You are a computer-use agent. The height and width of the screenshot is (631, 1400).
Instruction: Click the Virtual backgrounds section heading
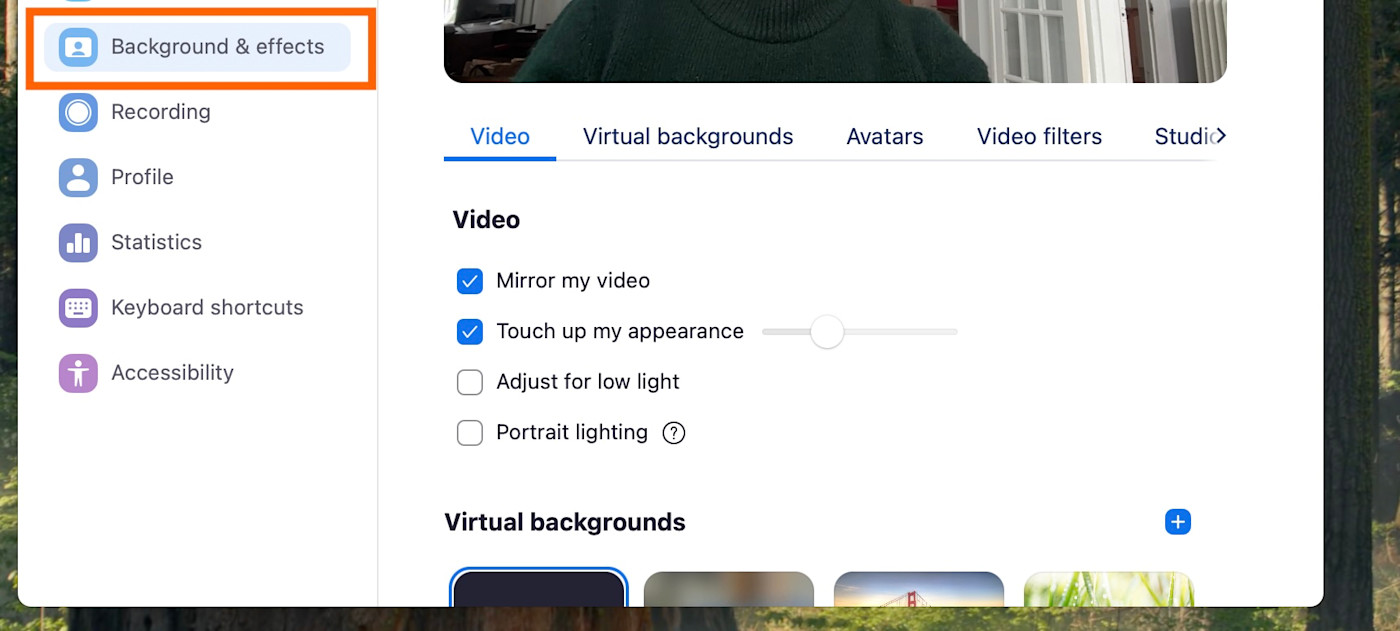pos(565,522)
